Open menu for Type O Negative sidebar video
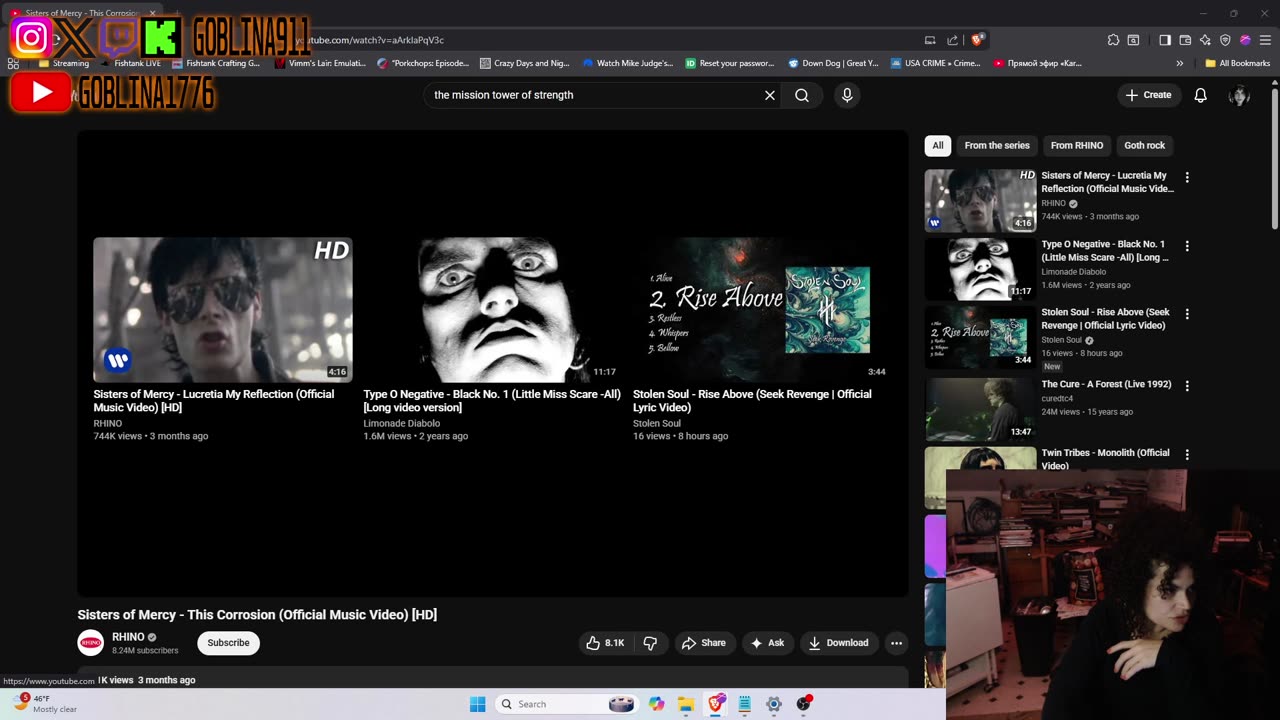 click(1187, 246)
